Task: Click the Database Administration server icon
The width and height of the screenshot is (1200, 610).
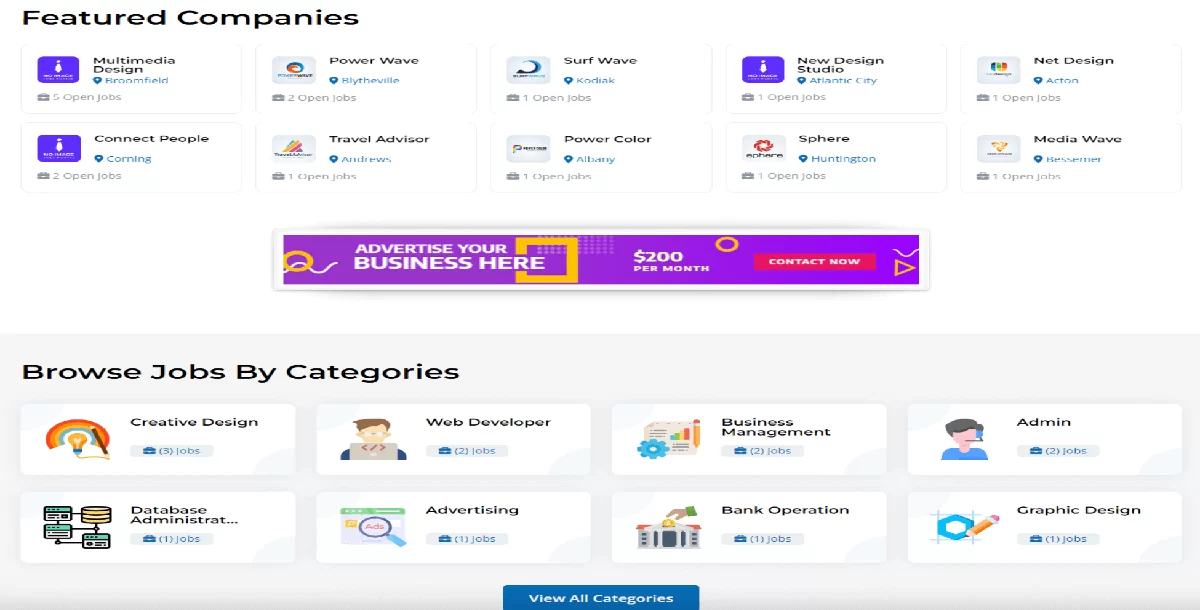Action: (77, 527)
